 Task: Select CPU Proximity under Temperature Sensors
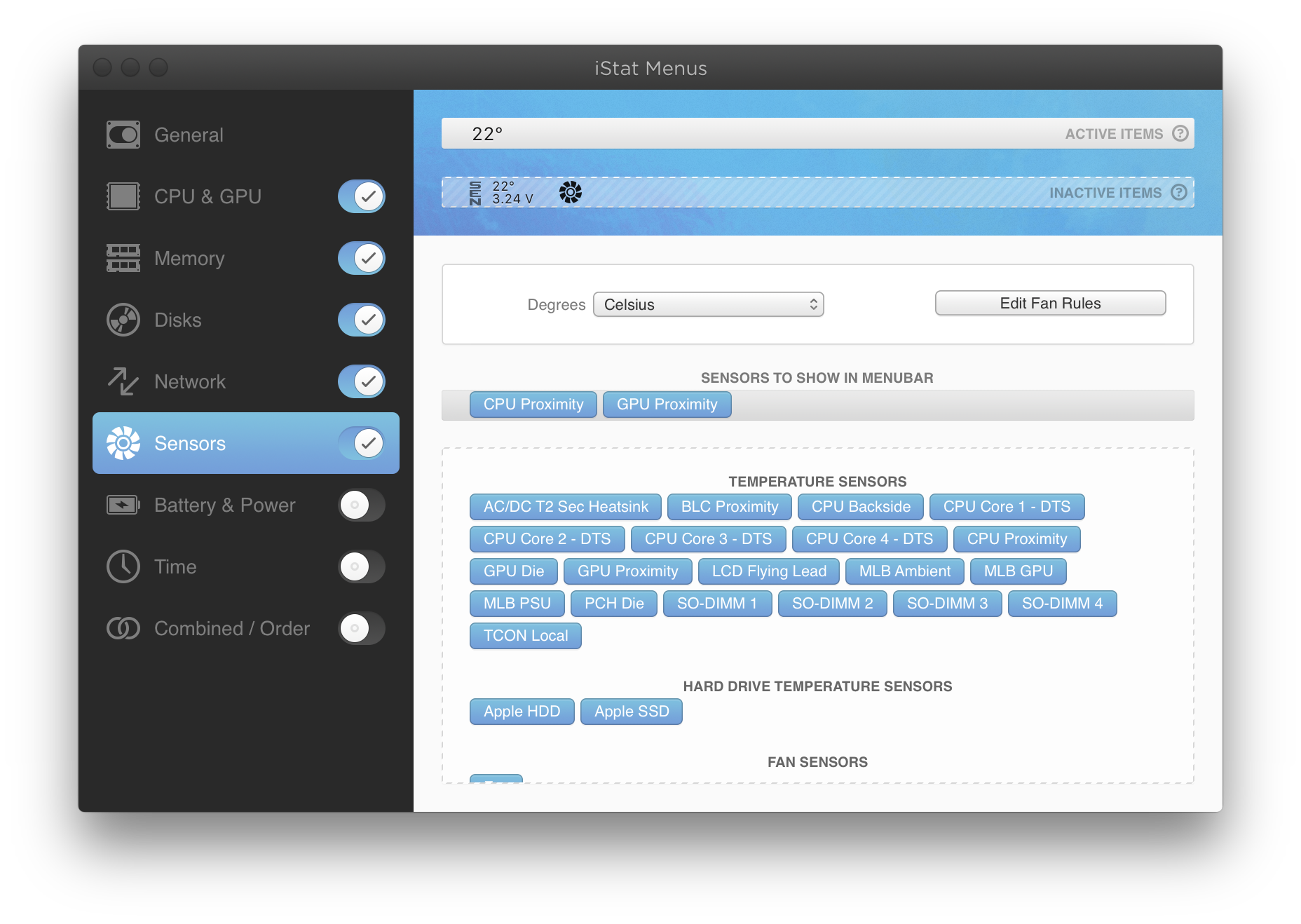(1017, 539)
